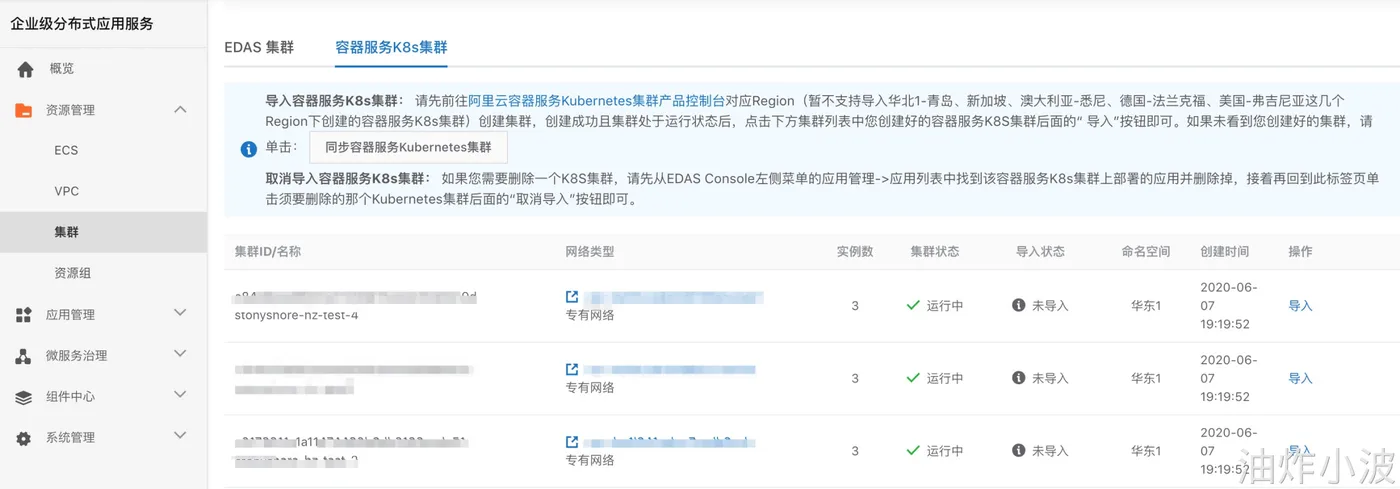Click 导入 for stonysnore-nz-test-4 cluster
1400x489 pixels.
(x=1300, y=306)
